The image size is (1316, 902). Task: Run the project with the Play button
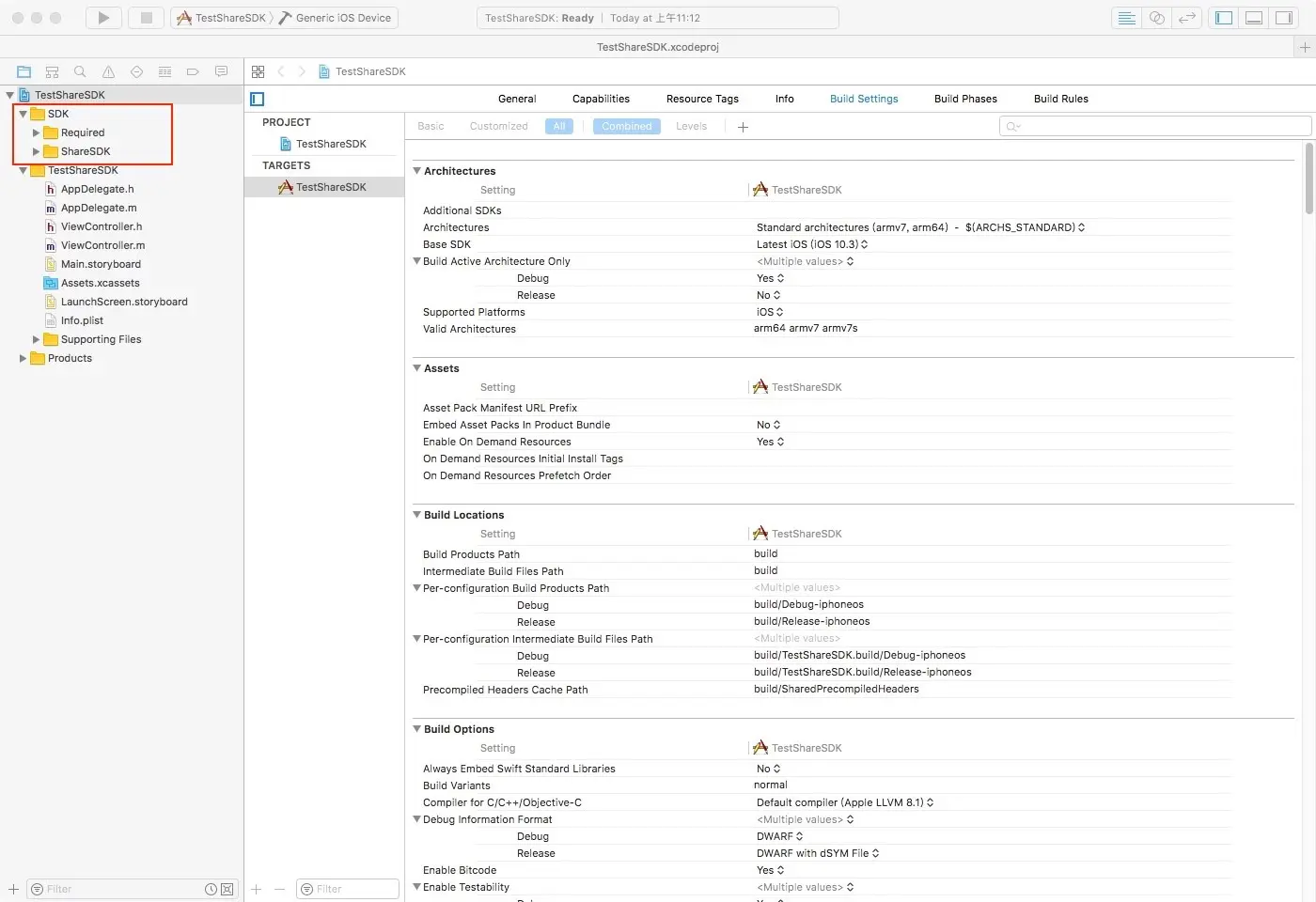(103, 18)
